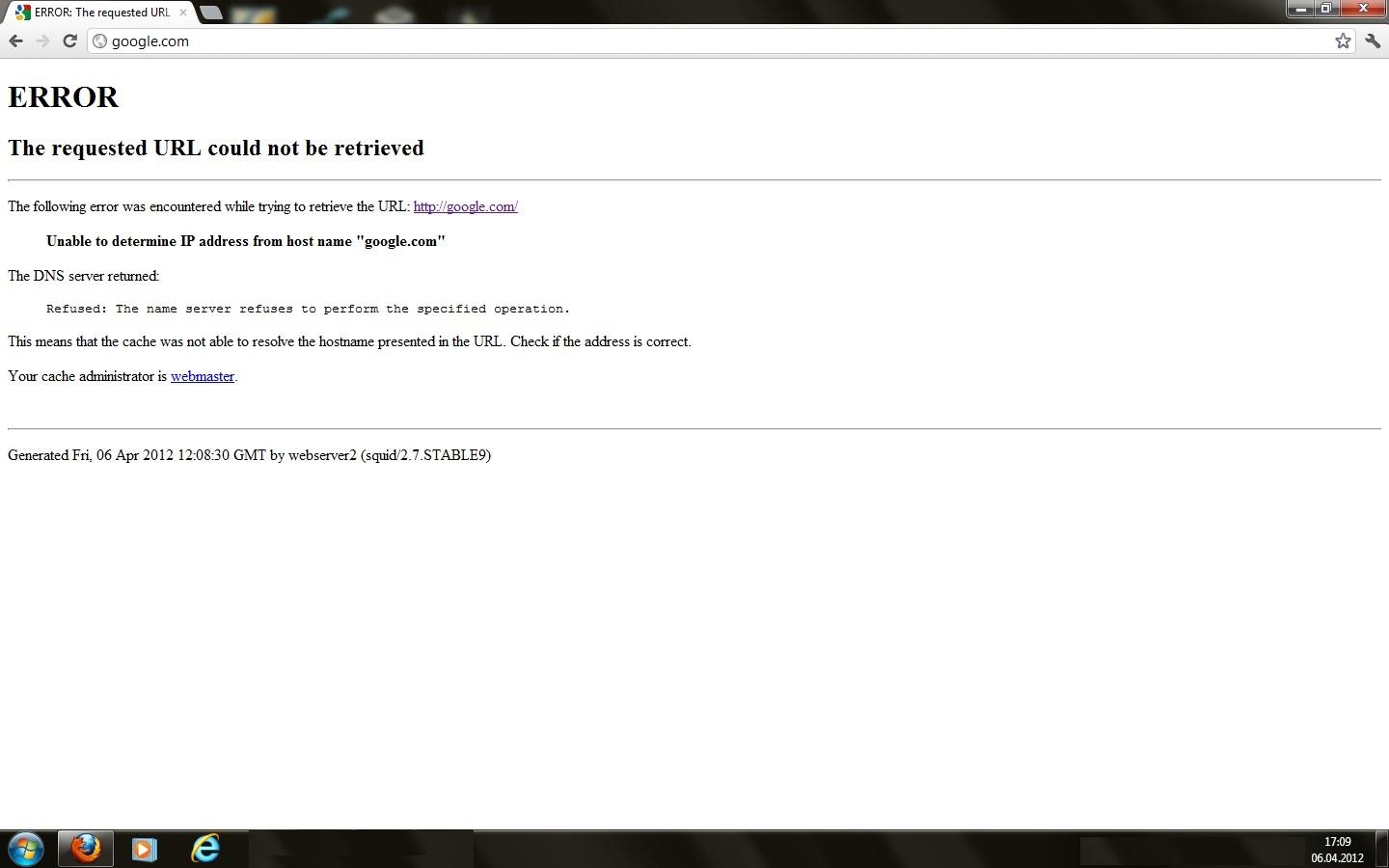Launch Firefox from the taskbar
This screenshot has width=1389, height=868.
86,849
